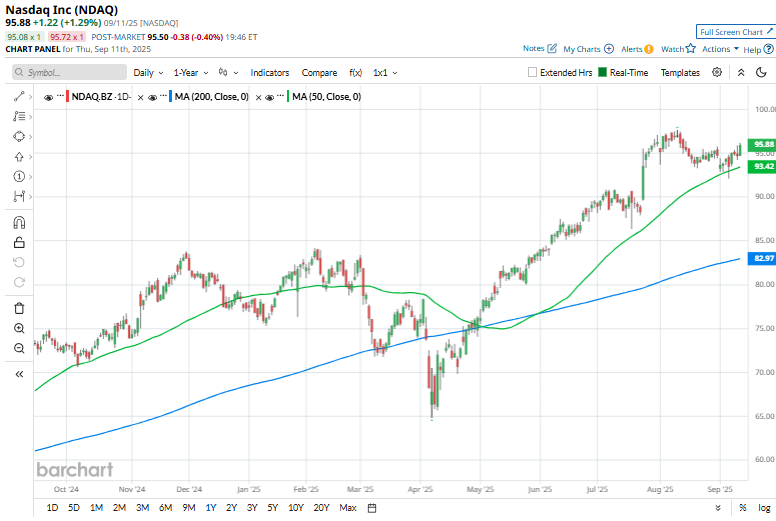Image resolution: width=776 pixels, height=521 pixels.
Task: Add NDAQ to Watch list
Action: [x=679, y=48]
